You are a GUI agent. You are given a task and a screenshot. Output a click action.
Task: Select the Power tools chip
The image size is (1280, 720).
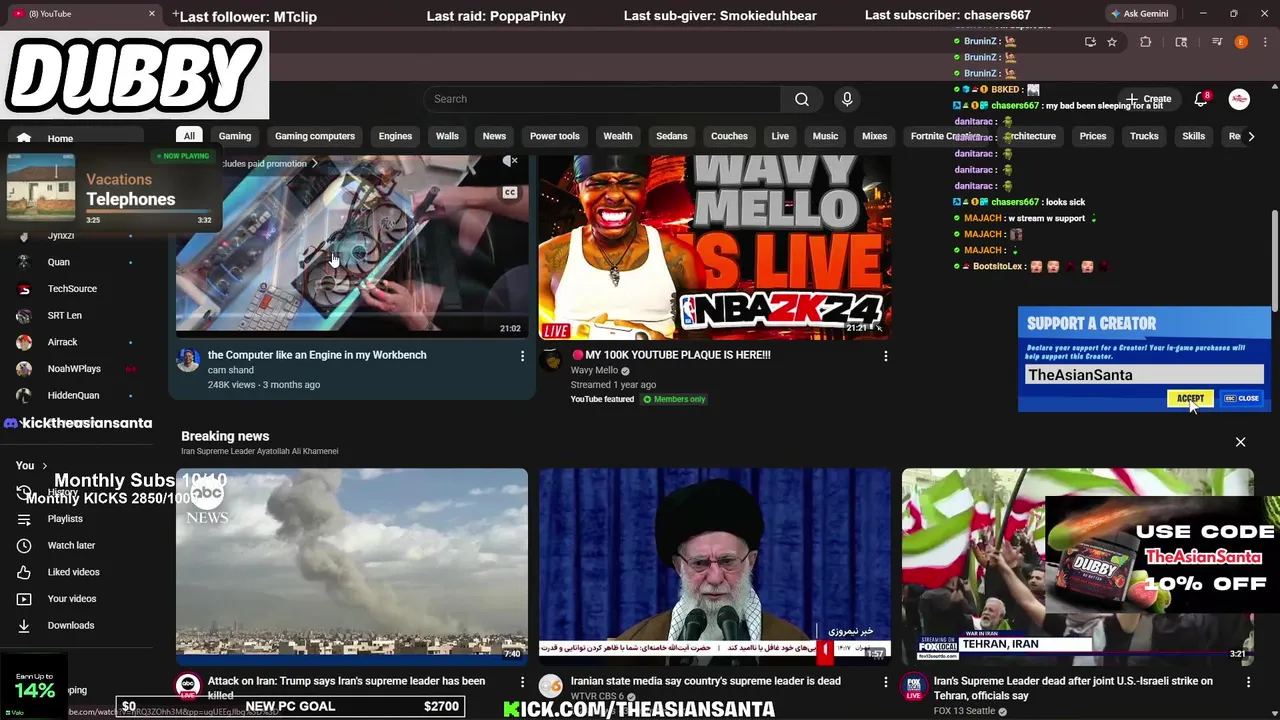point(555,136)
